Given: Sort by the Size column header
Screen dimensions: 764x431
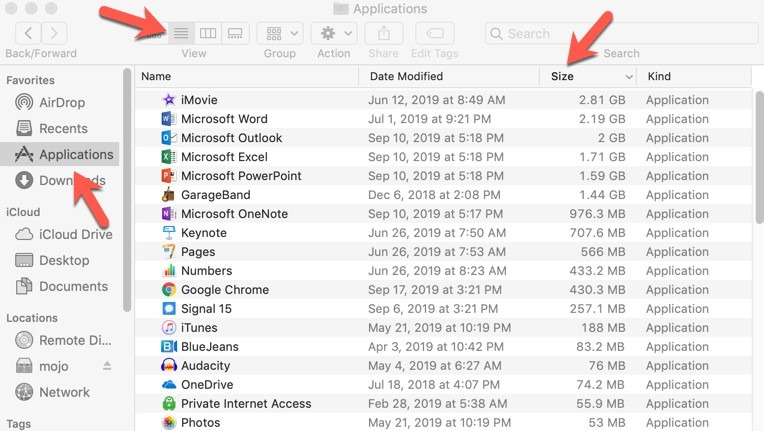Looking at the screenshot, I should tap(562, 76).
